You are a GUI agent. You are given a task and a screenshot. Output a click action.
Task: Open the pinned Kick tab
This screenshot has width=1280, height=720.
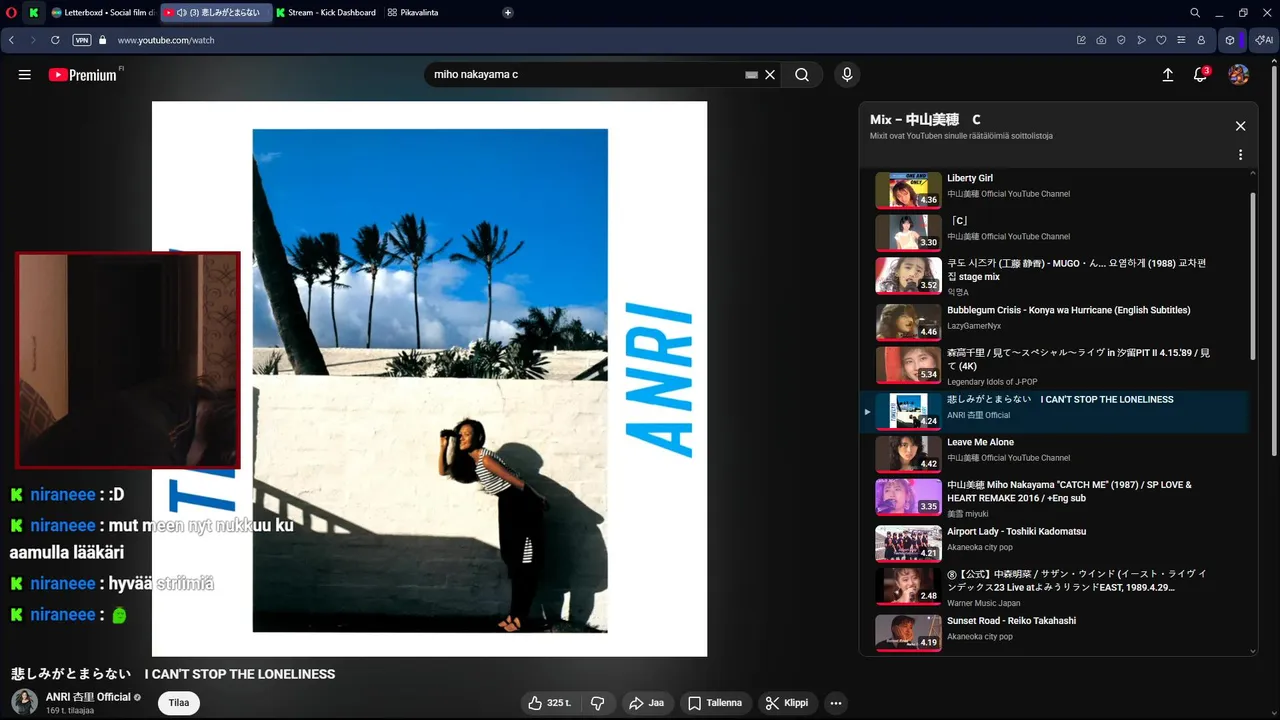click(x=34, y=12)
